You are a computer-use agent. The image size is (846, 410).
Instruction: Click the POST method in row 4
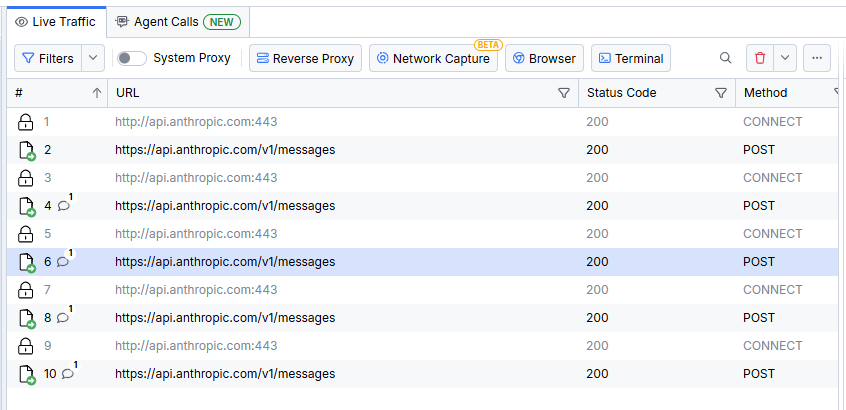point(759,206)
